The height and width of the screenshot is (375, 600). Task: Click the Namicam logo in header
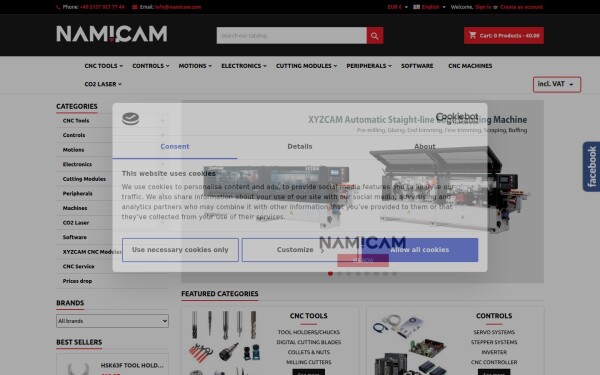[111, 34]
